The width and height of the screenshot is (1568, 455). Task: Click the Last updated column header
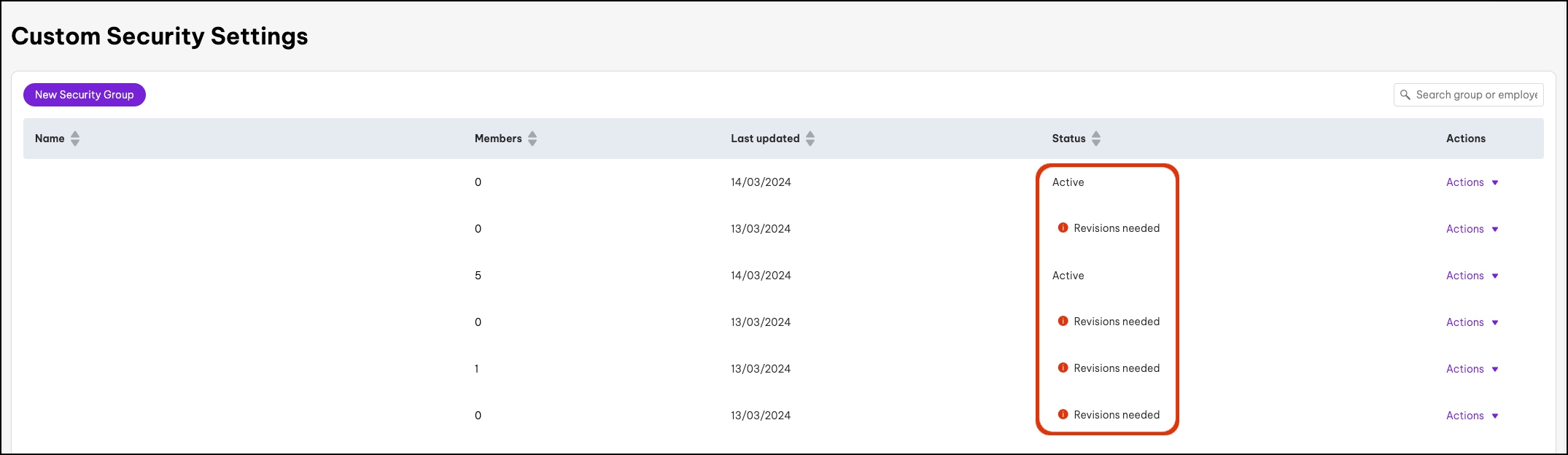point(765,139)
